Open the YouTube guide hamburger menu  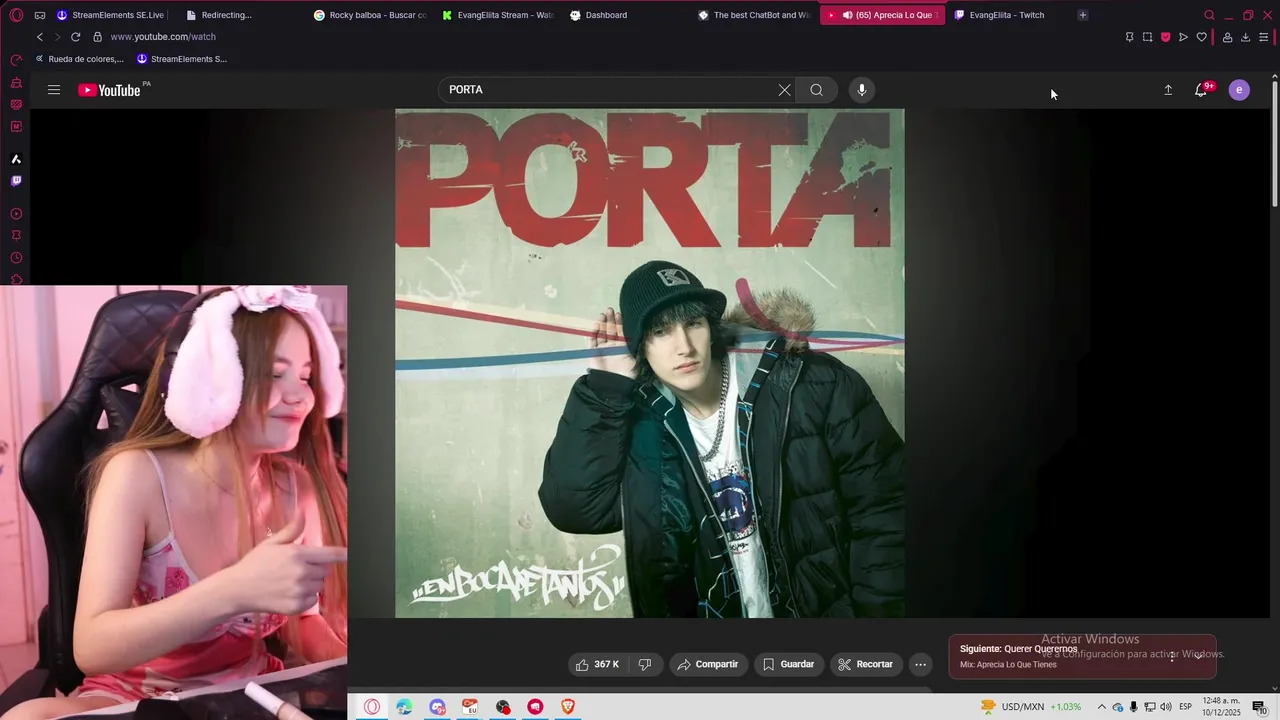tap(54, 90)
